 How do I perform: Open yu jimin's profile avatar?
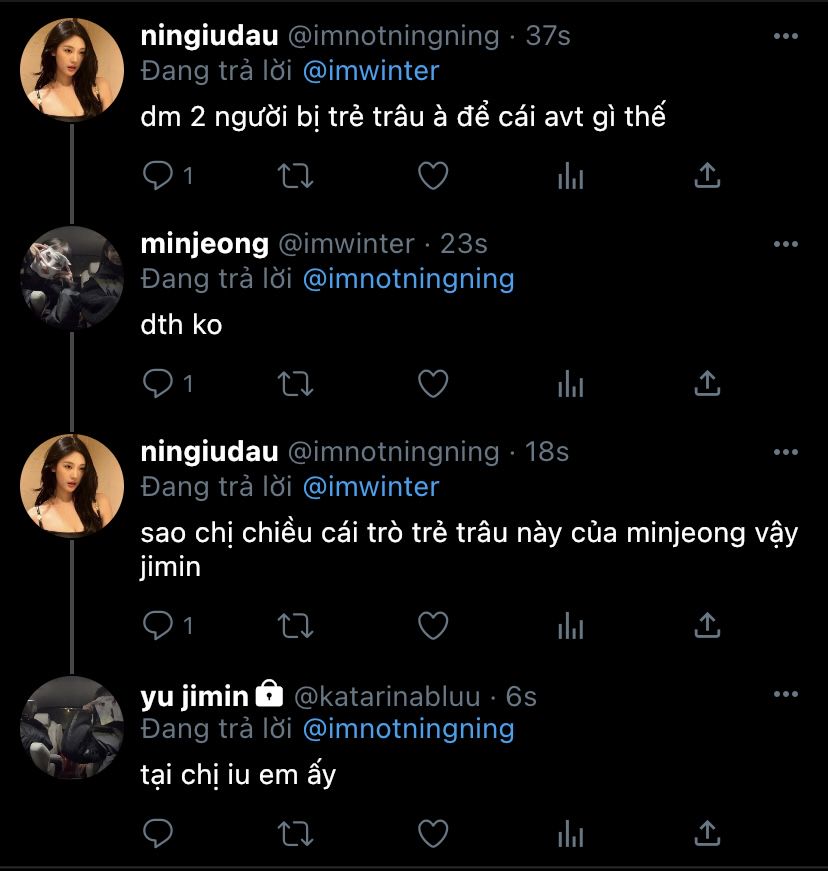(72, 729)
